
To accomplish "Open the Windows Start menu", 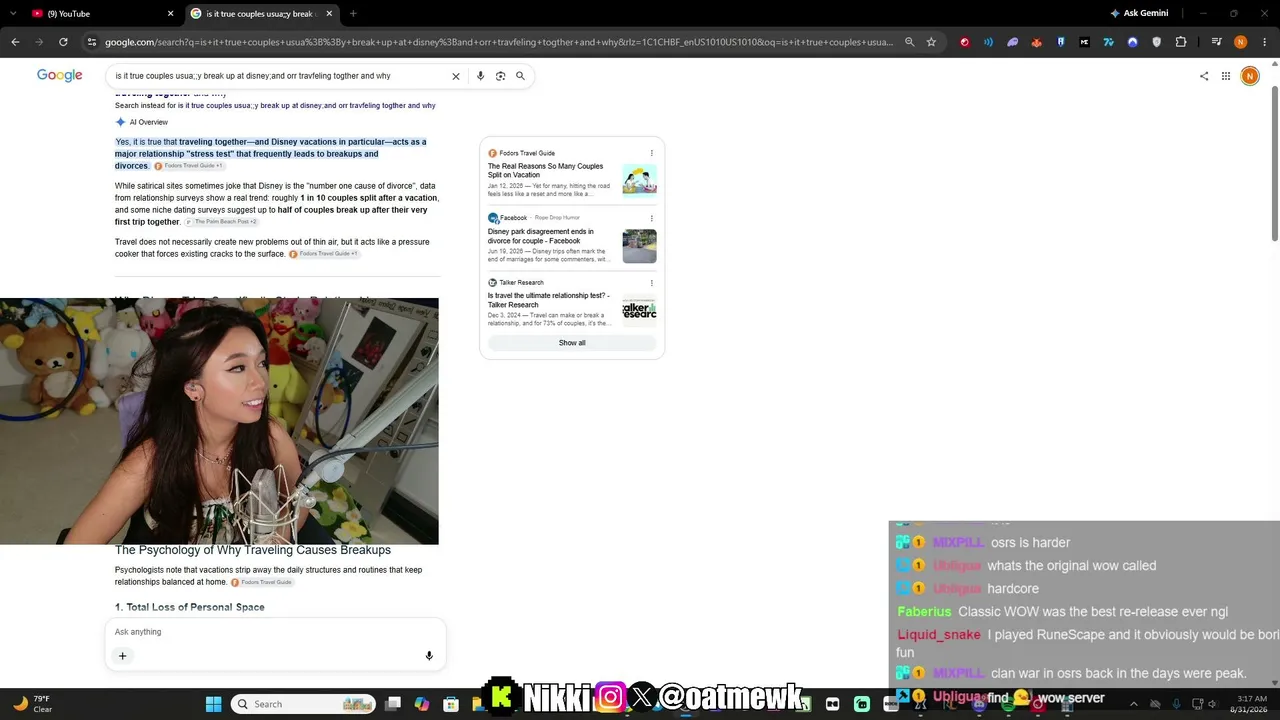I will [x=214, y=704].
